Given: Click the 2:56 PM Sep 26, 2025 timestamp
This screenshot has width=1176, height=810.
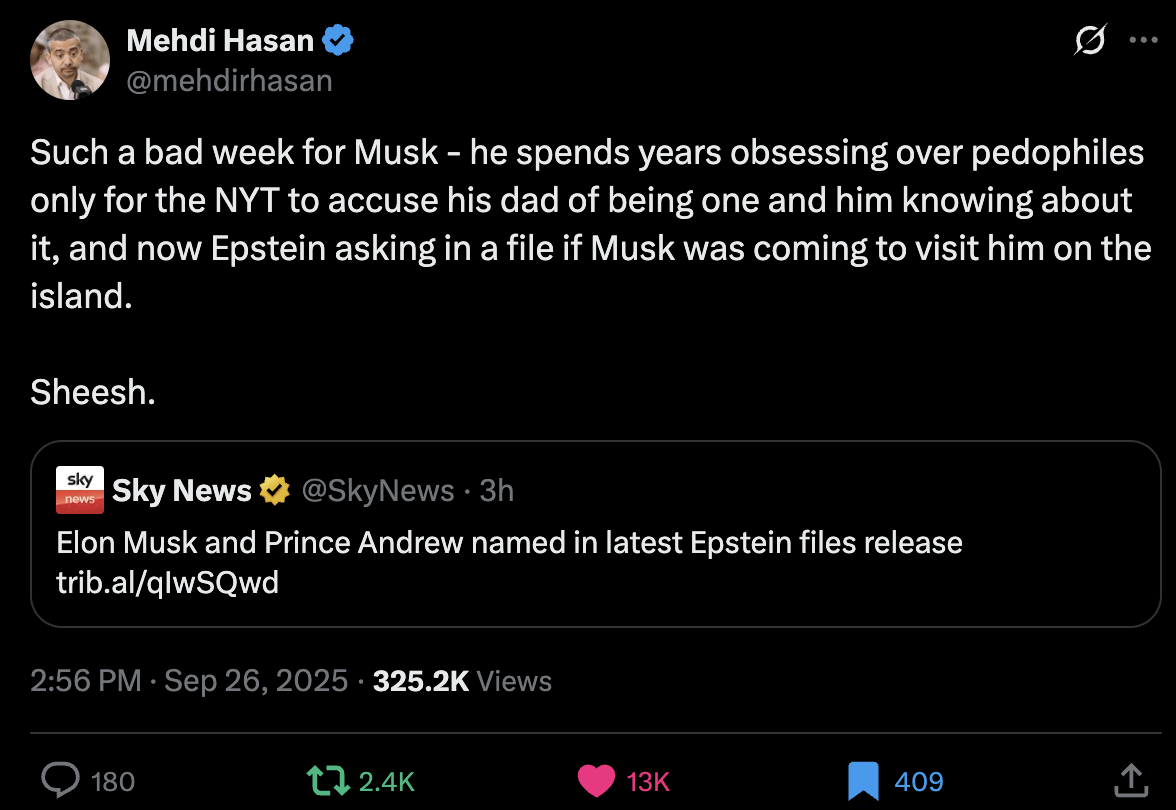Looking at the screenshot, I should point(189,681).
